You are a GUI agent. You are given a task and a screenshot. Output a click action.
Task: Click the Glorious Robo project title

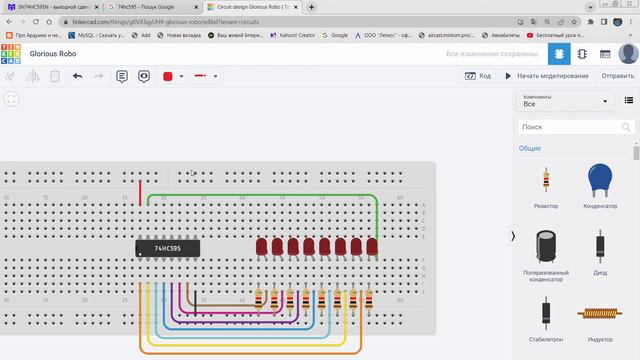coord(53,53)
